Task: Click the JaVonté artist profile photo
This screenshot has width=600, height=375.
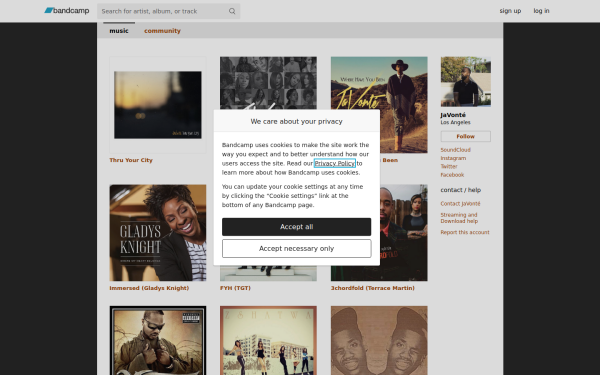Action: click(466, 82)
